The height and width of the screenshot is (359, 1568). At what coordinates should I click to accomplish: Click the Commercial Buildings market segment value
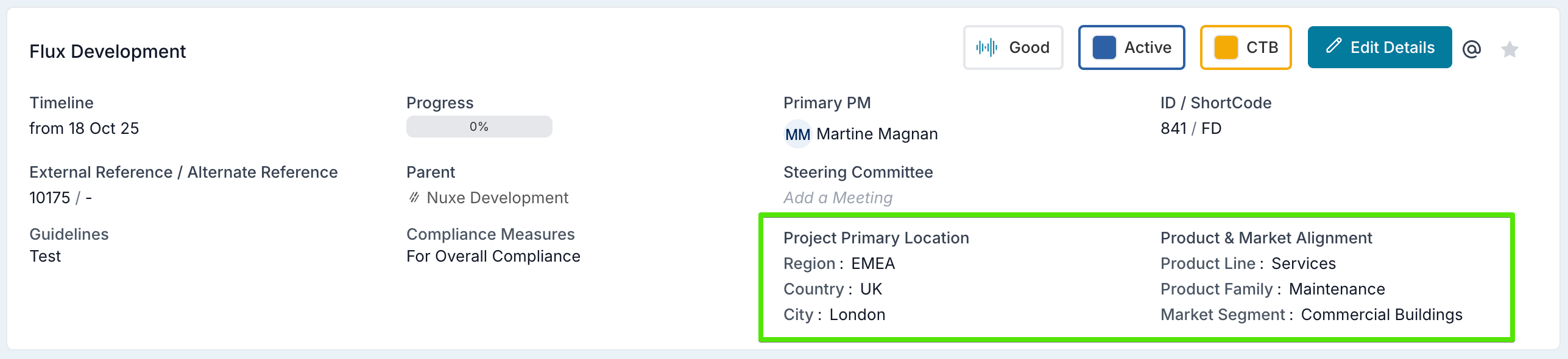(1381, 315)
